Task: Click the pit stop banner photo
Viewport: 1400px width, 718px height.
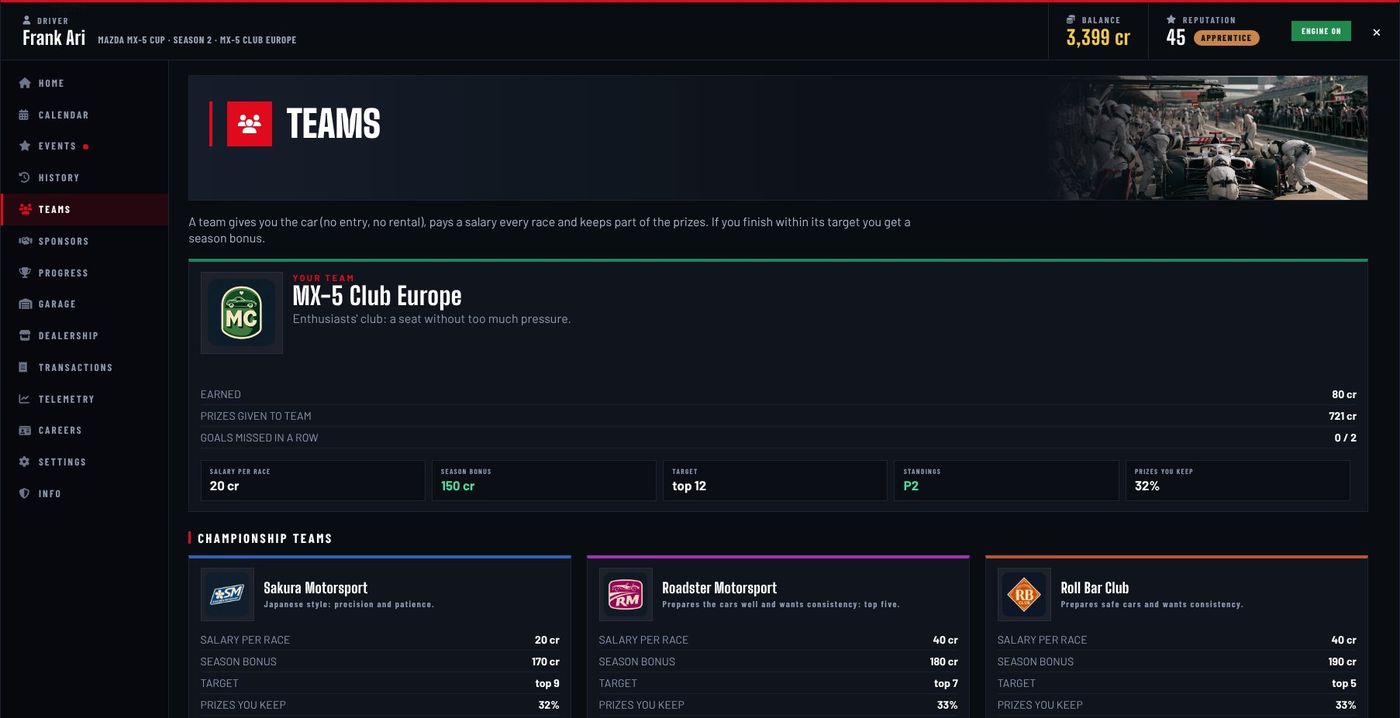Action: [x=1208, y=138]
